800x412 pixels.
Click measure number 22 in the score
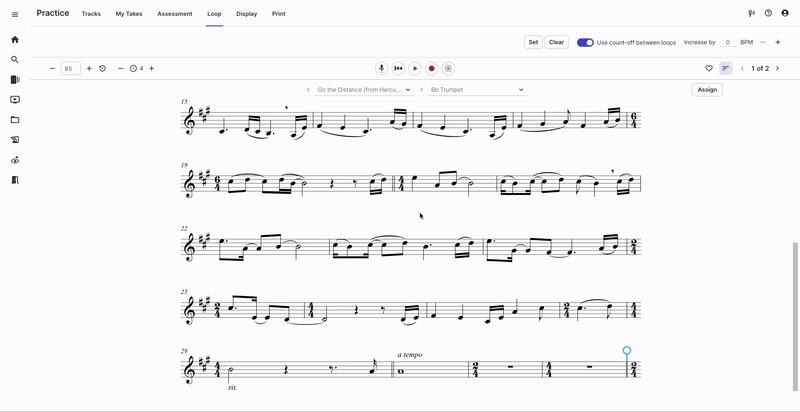(x=184, y=228)
